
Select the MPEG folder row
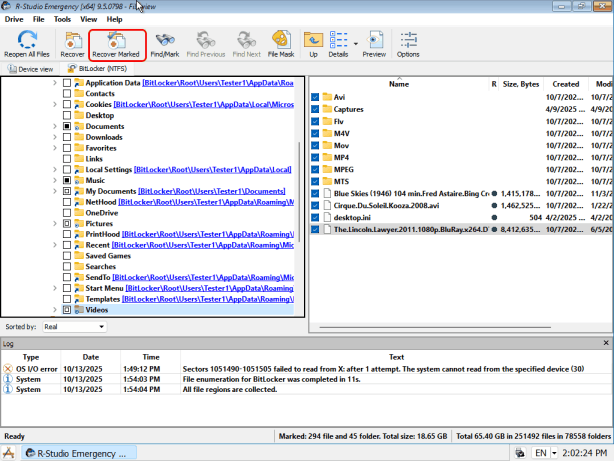[461, 170]
